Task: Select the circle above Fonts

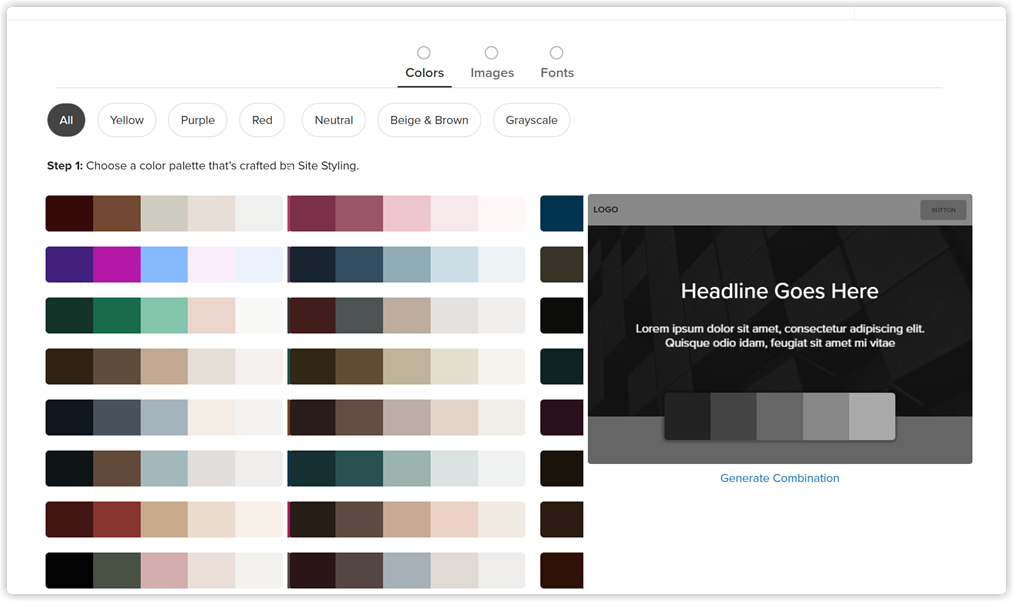Action: [556, 52]
